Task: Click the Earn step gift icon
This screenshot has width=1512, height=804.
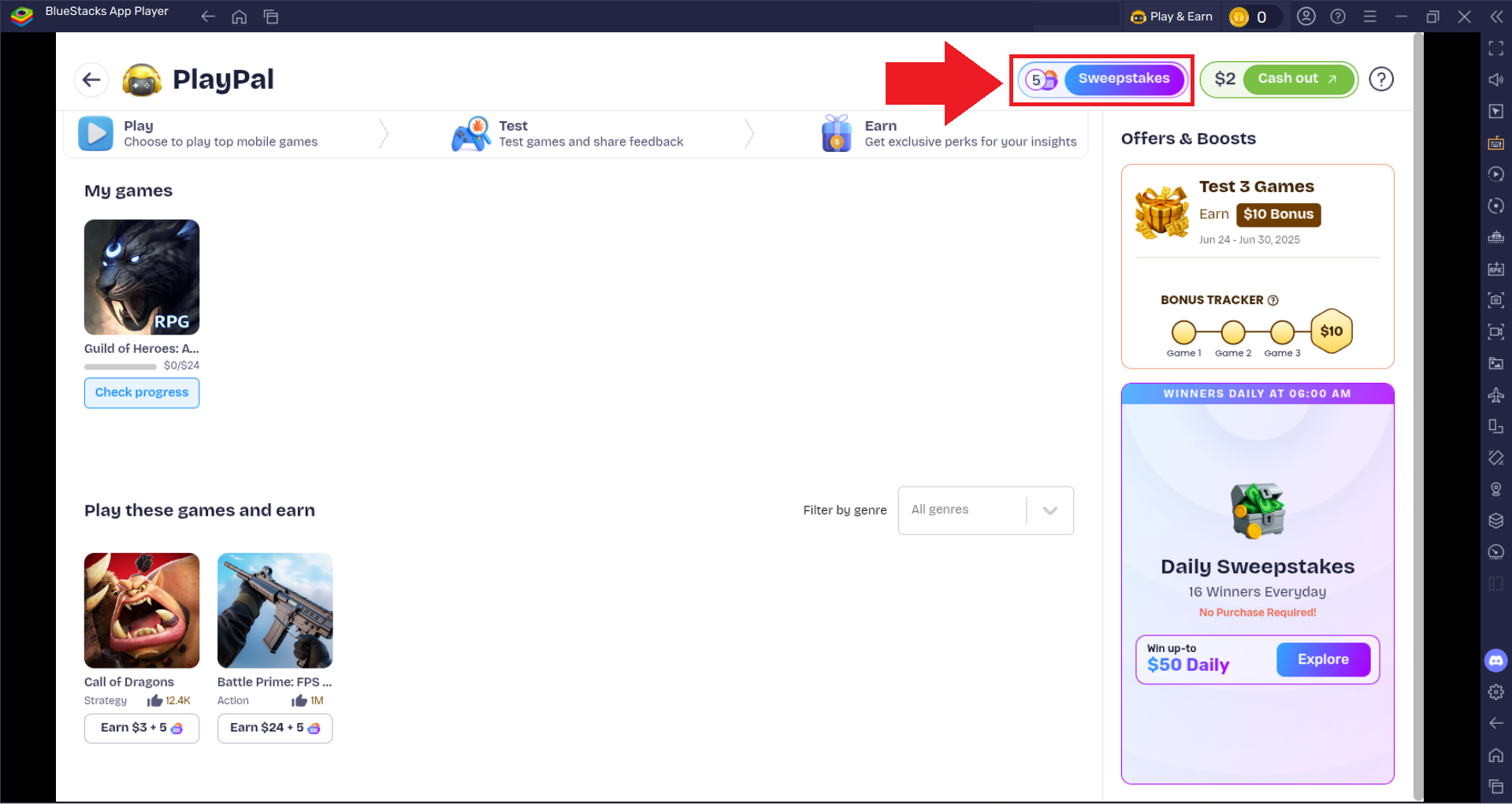Action: coord(837,133)
